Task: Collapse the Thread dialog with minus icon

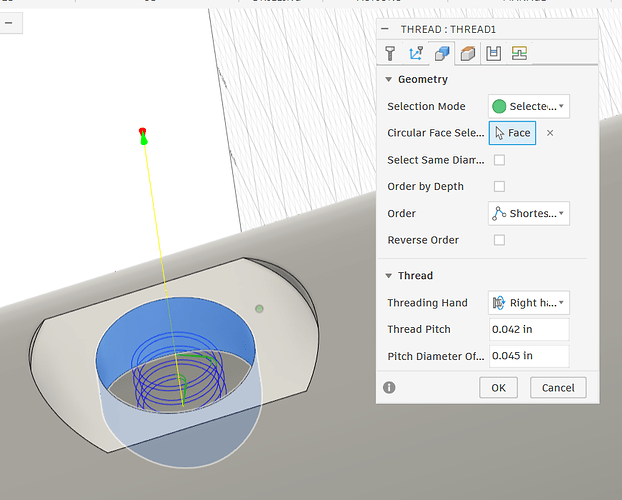Action: [x=384, y=29]
